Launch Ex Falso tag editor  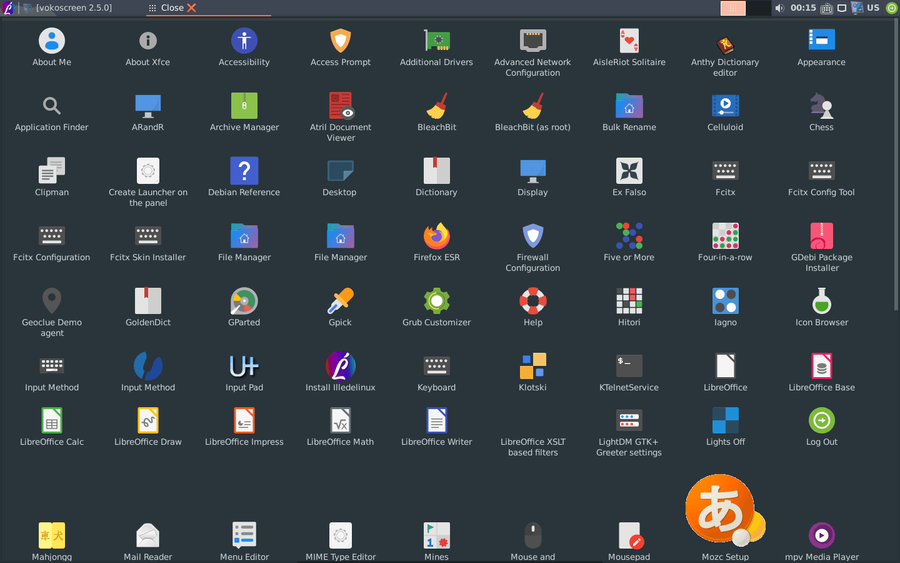point(629,177)
